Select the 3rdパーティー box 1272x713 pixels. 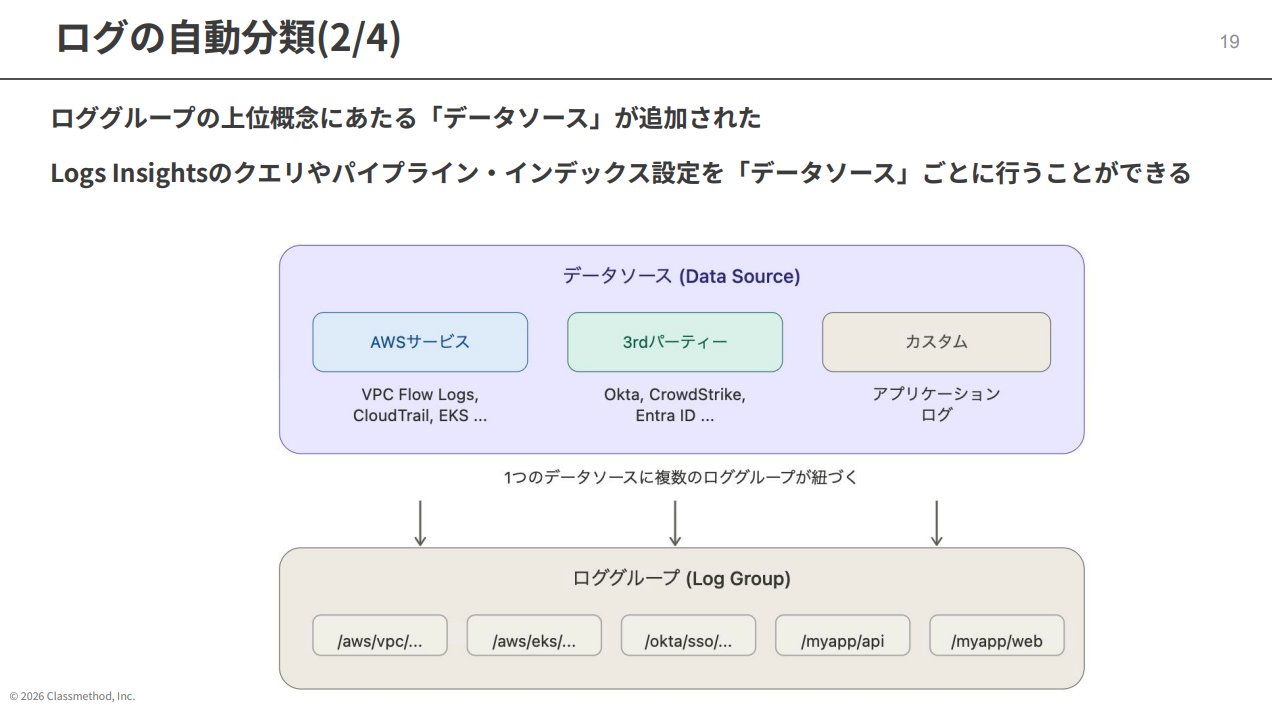(x=675, y=341)
